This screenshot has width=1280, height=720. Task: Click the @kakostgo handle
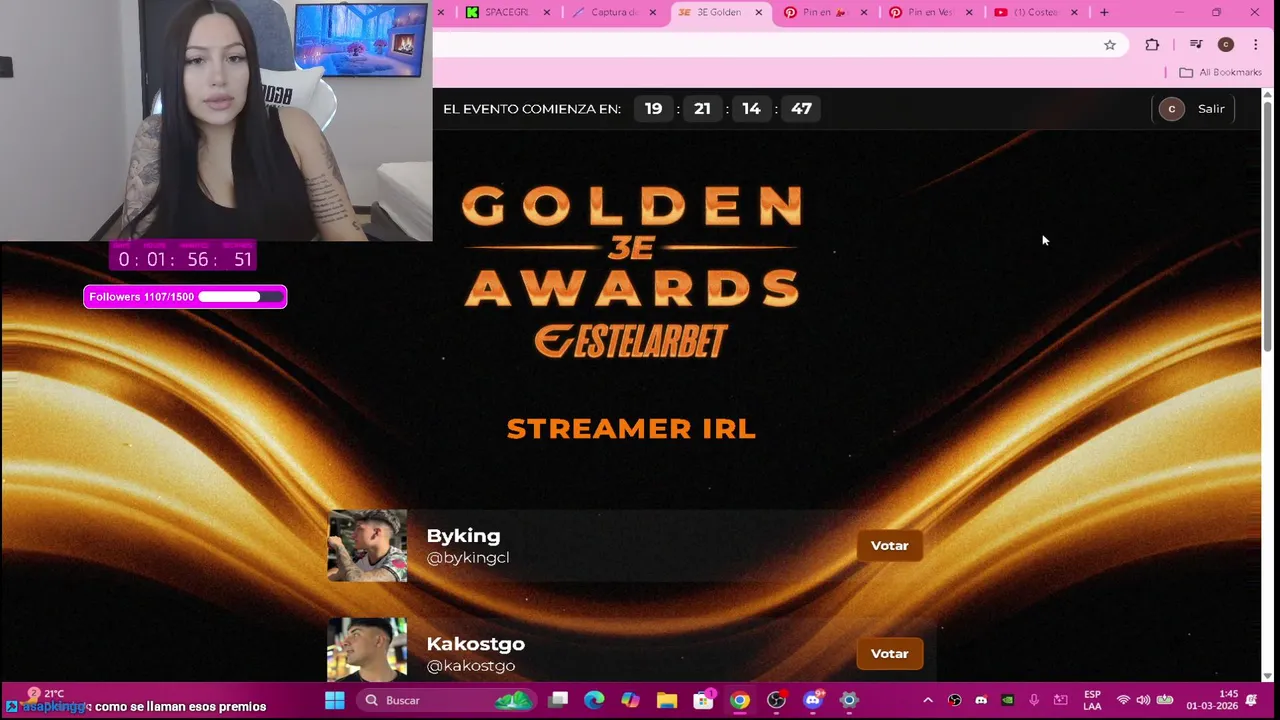[471, 666]
